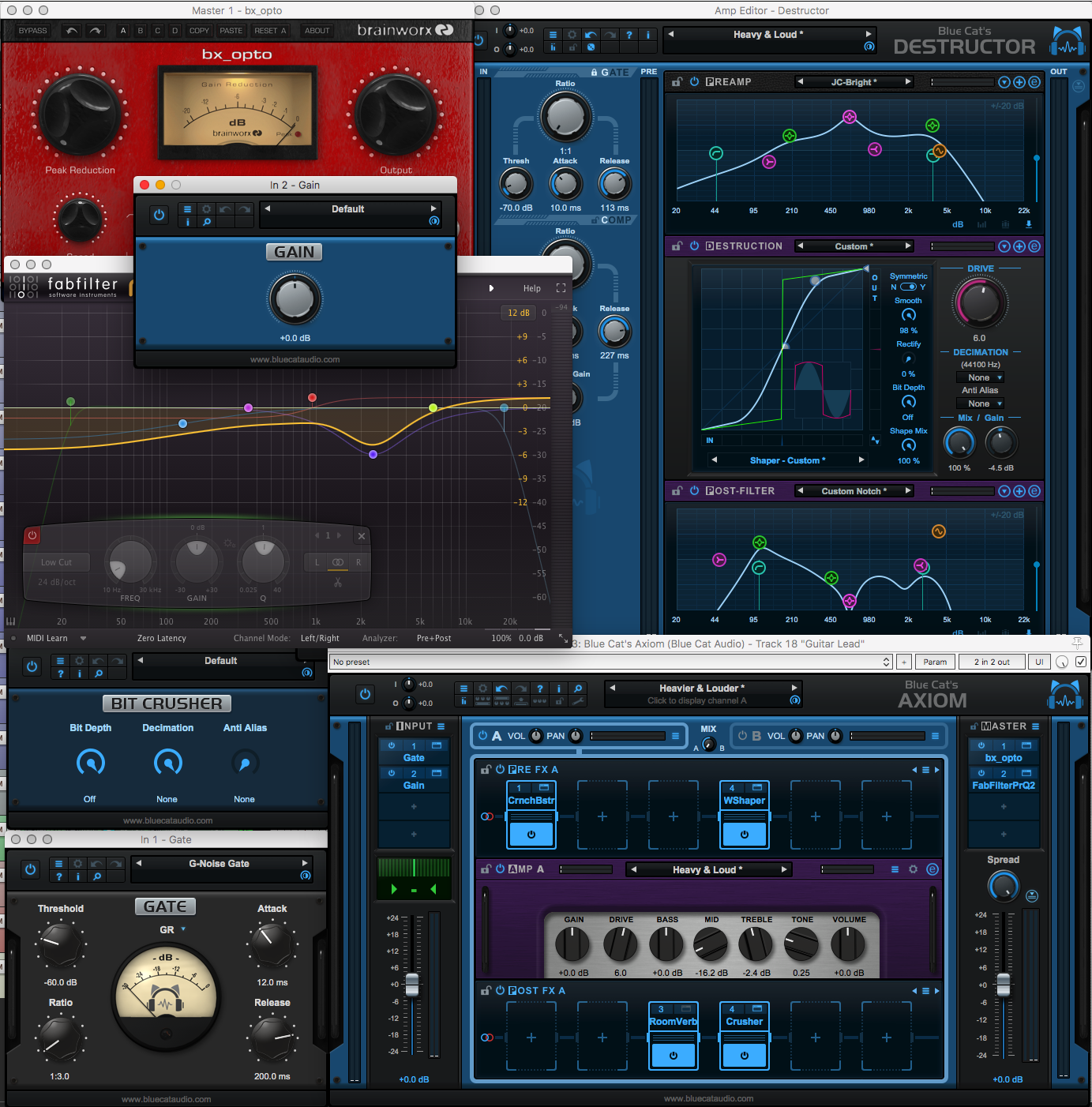Click the Gain plugin info icon

(187, 222)
